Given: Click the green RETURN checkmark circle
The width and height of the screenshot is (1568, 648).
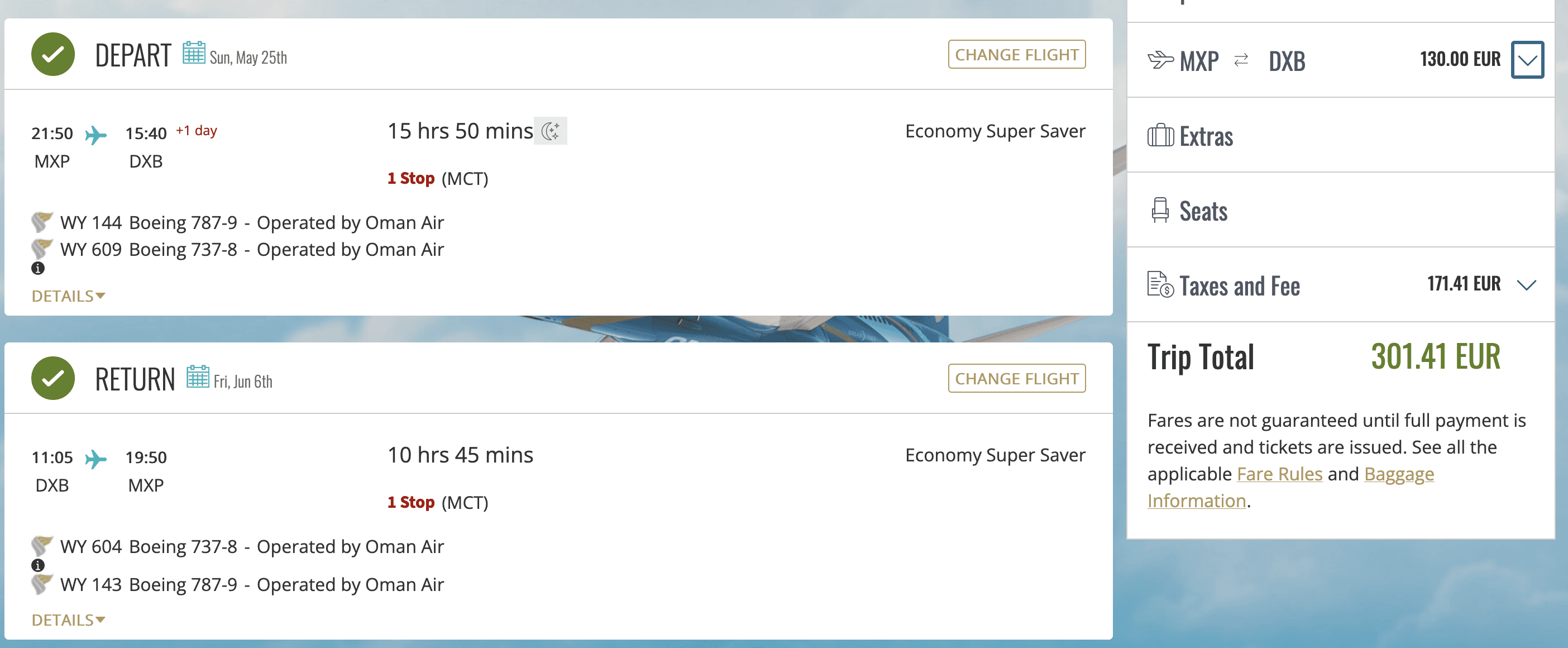Looking at the screenshot, I should pos(53,378).
